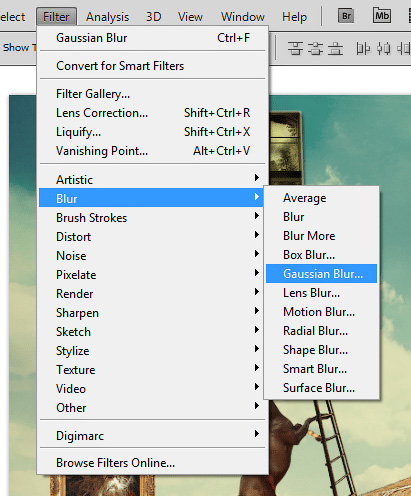The image size is (411, 496).
Task: Click the align left edges icon
Action: tap(363, 49)
